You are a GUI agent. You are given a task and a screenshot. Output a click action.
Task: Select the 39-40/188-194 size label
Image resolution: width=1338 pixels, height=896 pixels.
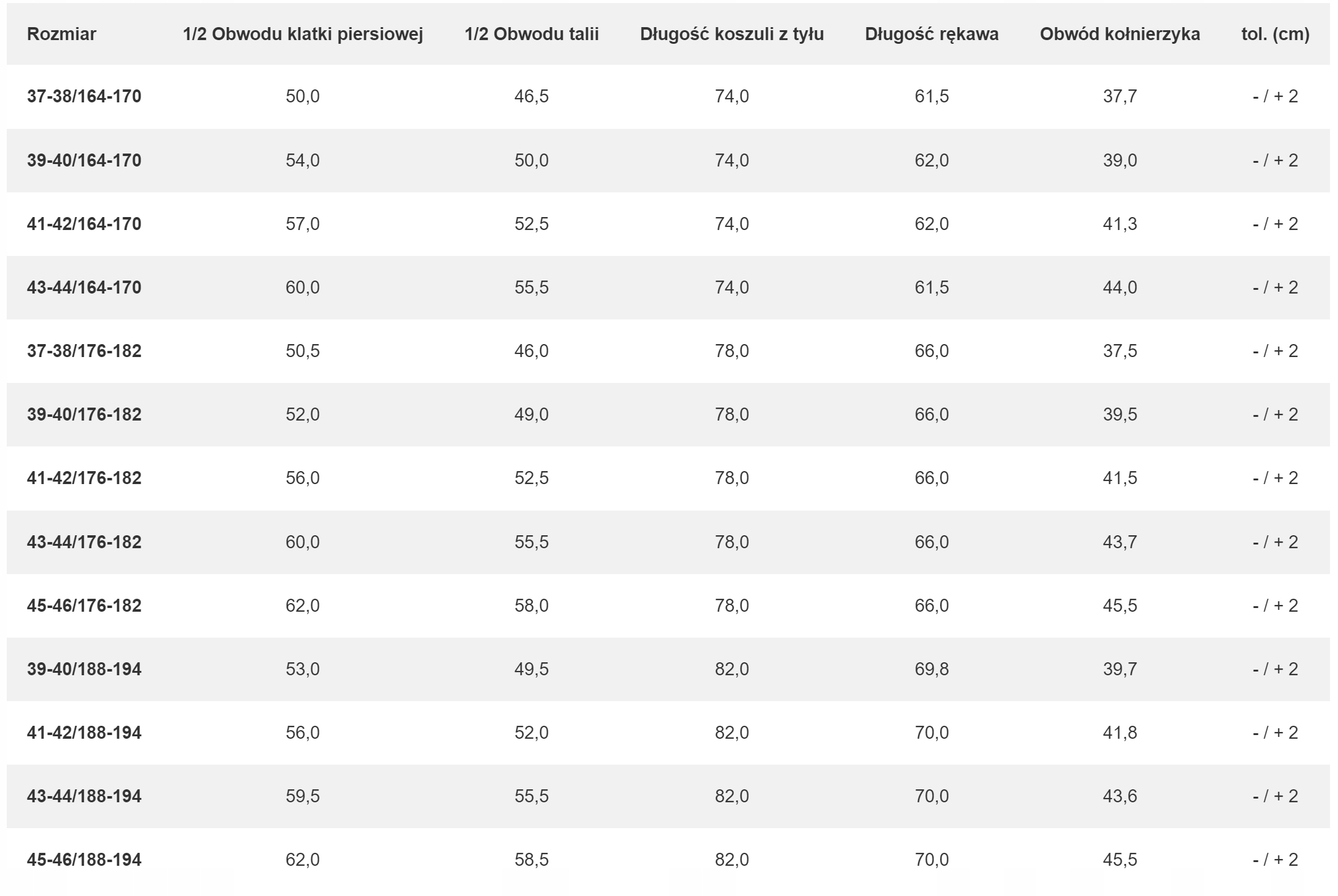tap(84, 669)
